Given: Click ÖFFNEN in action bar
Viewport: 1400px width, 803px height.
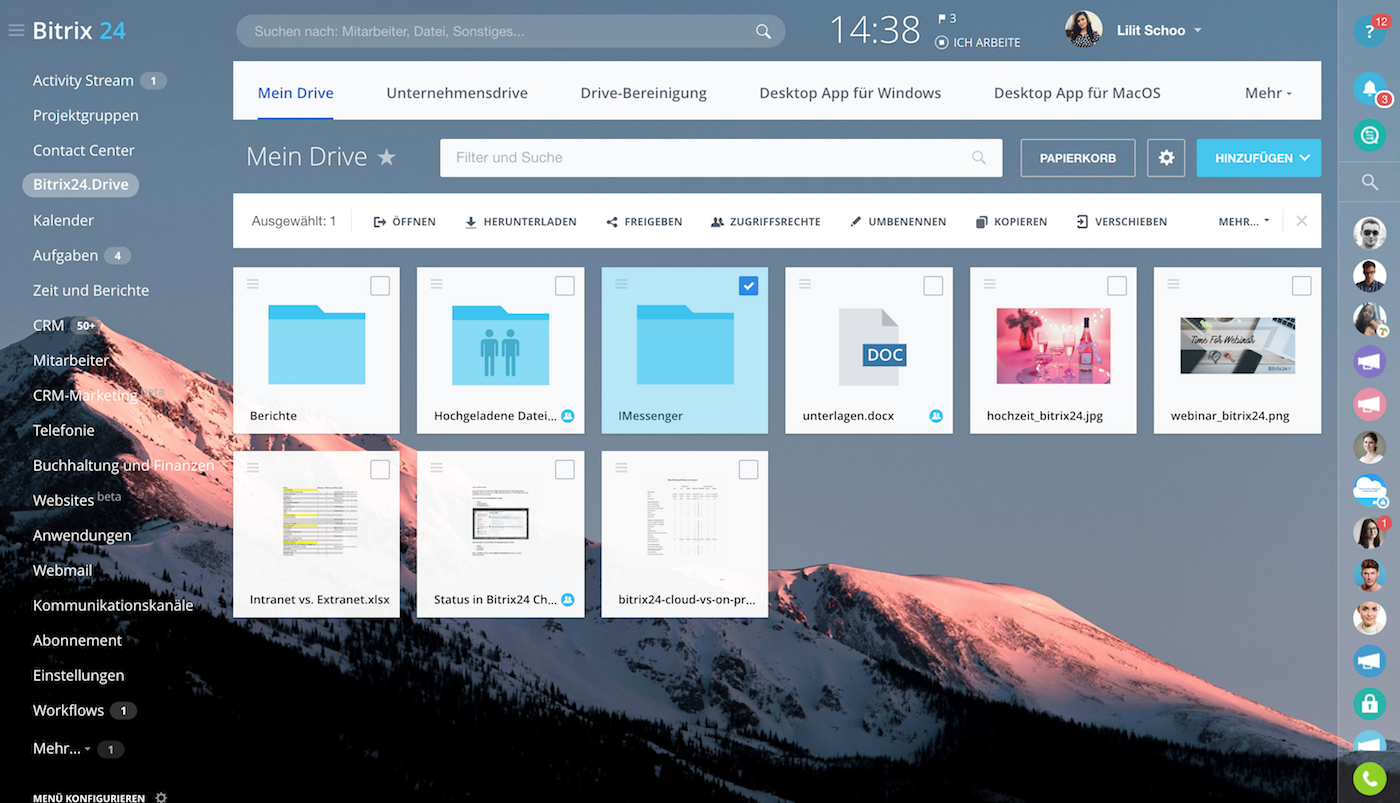Looking at the screenshot, I should pos(405,221).
